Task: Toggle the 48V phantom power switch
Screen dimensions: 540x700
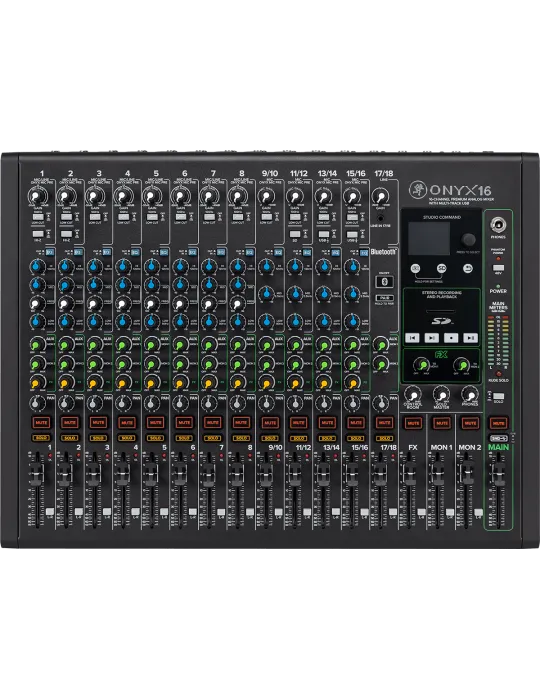Action: pyautogui.click(x=498, y=268)
